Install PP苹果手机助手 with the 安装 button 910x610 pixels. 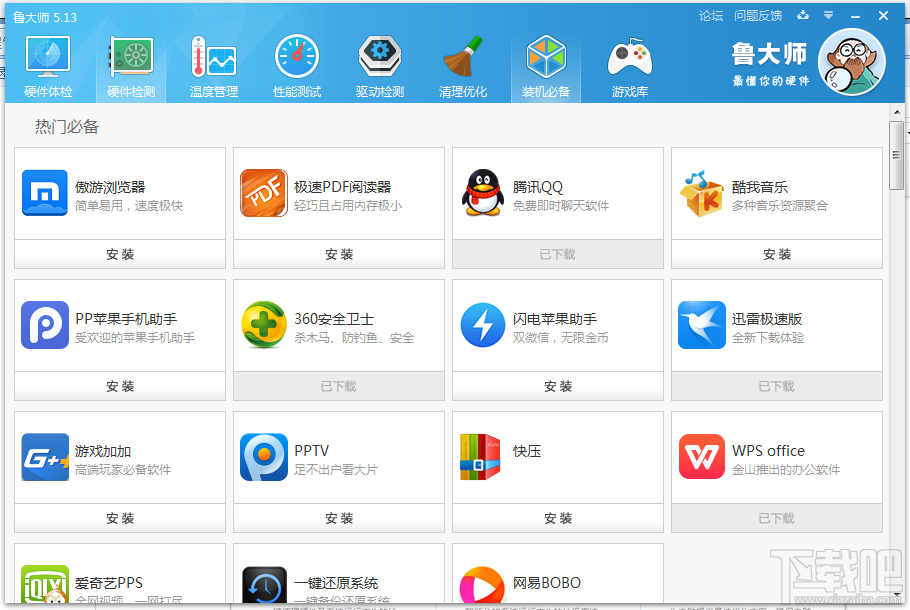tap(120, 386)
